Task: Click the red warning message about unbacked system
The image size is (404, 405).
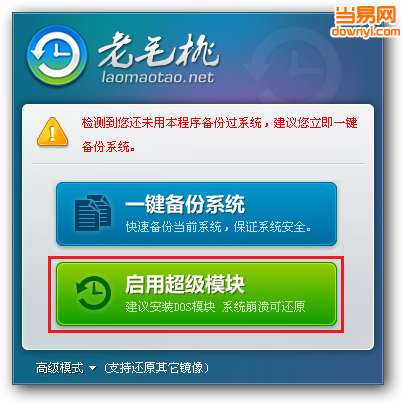Action: pos(219,134)
